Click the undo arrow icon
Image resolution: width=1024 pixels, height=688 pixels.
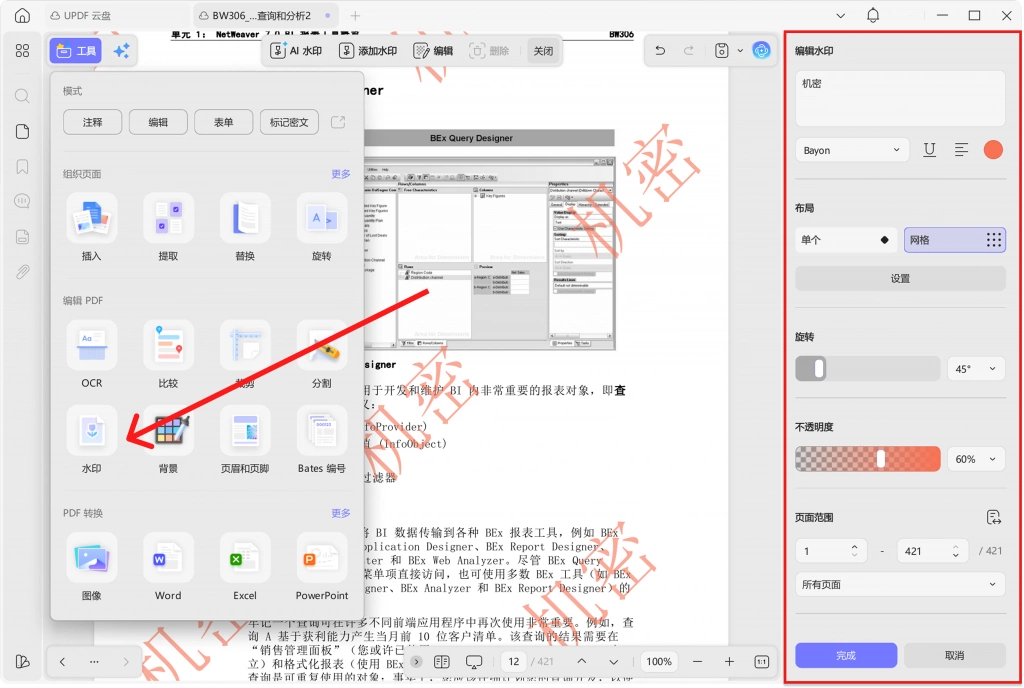(x=660, y=50)
